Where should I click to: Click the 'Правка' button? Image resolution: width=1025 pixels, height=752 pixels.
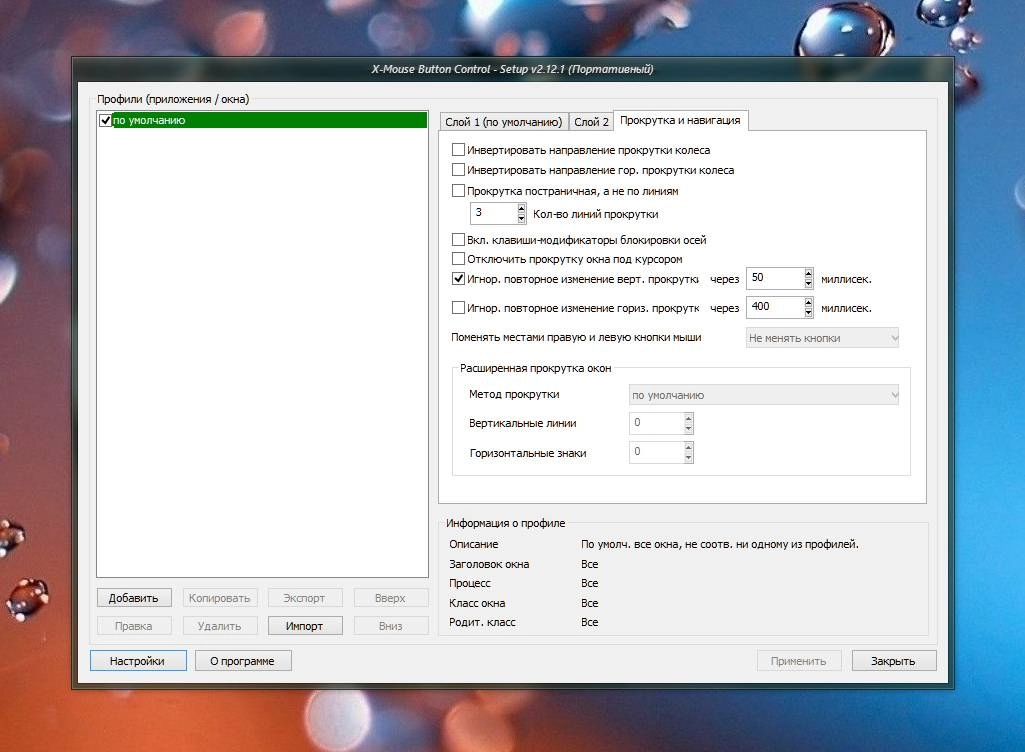pyautogui.click(x=134, y=626)
